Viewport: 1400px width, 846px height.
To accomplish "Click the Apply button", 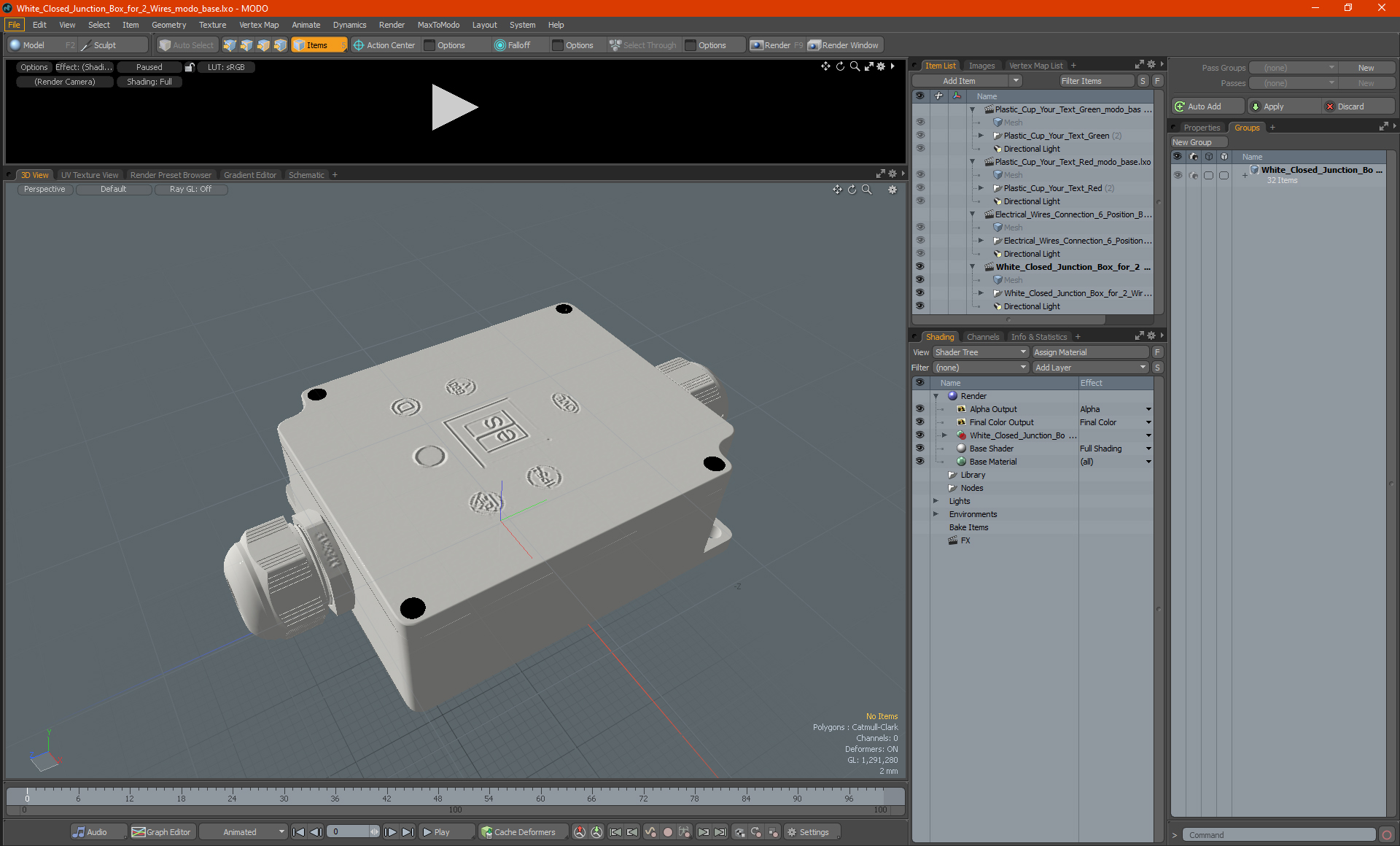I will 1283,106.
